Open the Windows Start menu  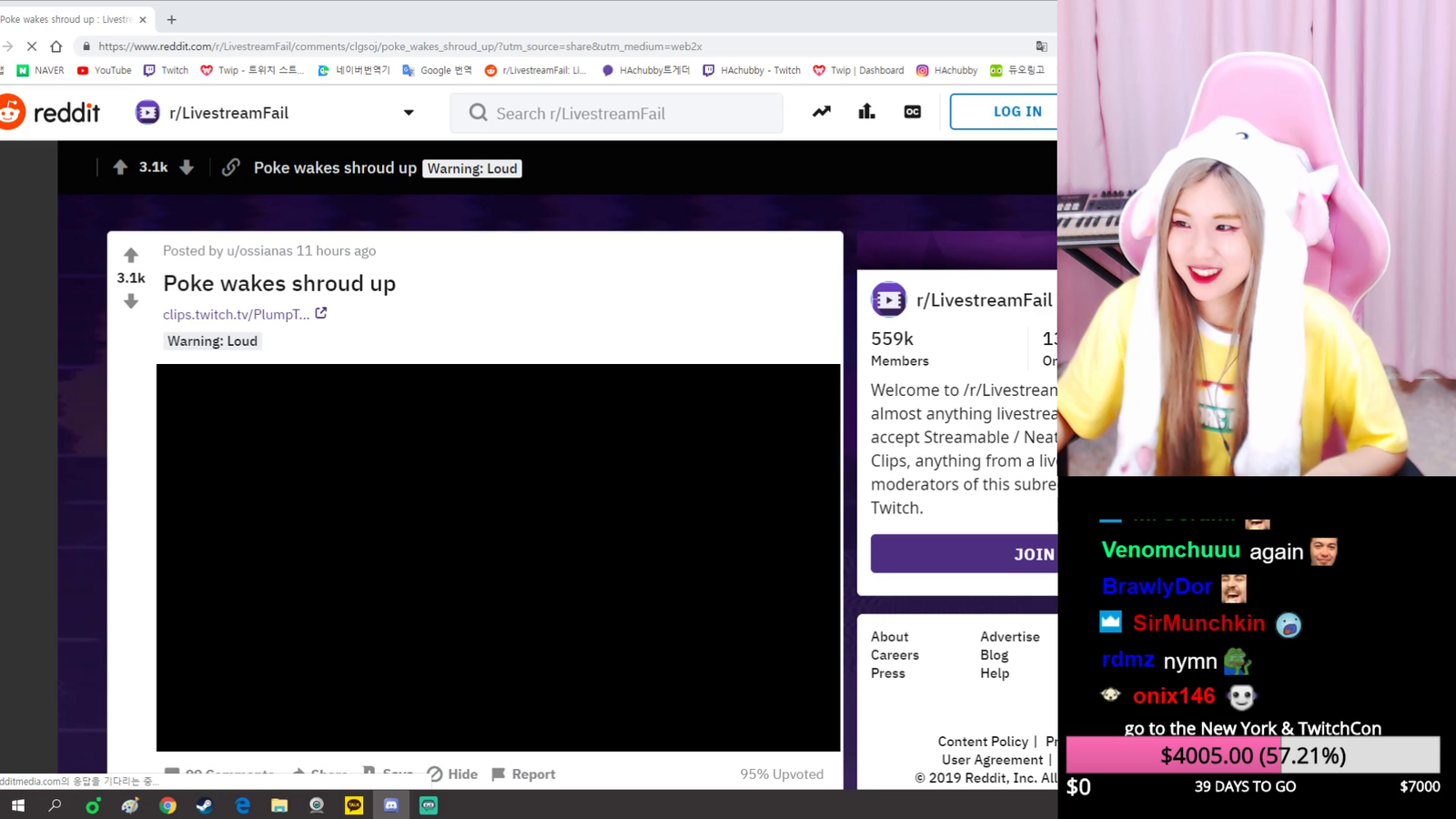pos(17,805)
